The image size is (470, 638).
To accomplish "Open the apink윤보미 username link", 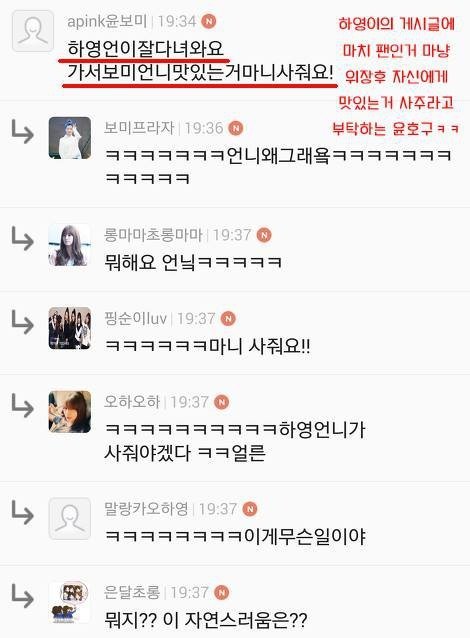I will tap(107, 21).
